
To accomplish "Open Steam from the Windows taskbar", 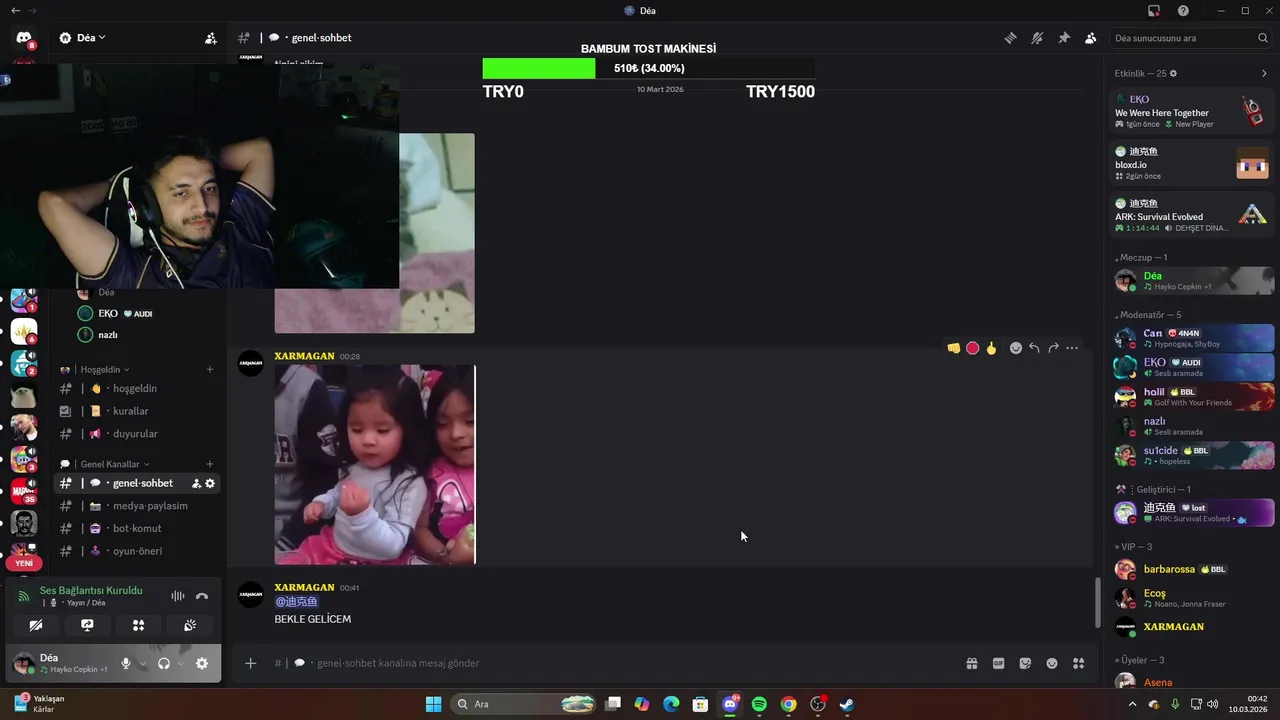I will [x=847, y=704].
